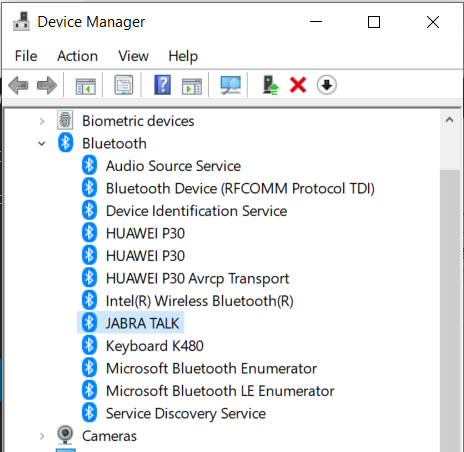Click the blue Help question-mark icon
This screenshot has width=464, height=452.
pos(162,85)
